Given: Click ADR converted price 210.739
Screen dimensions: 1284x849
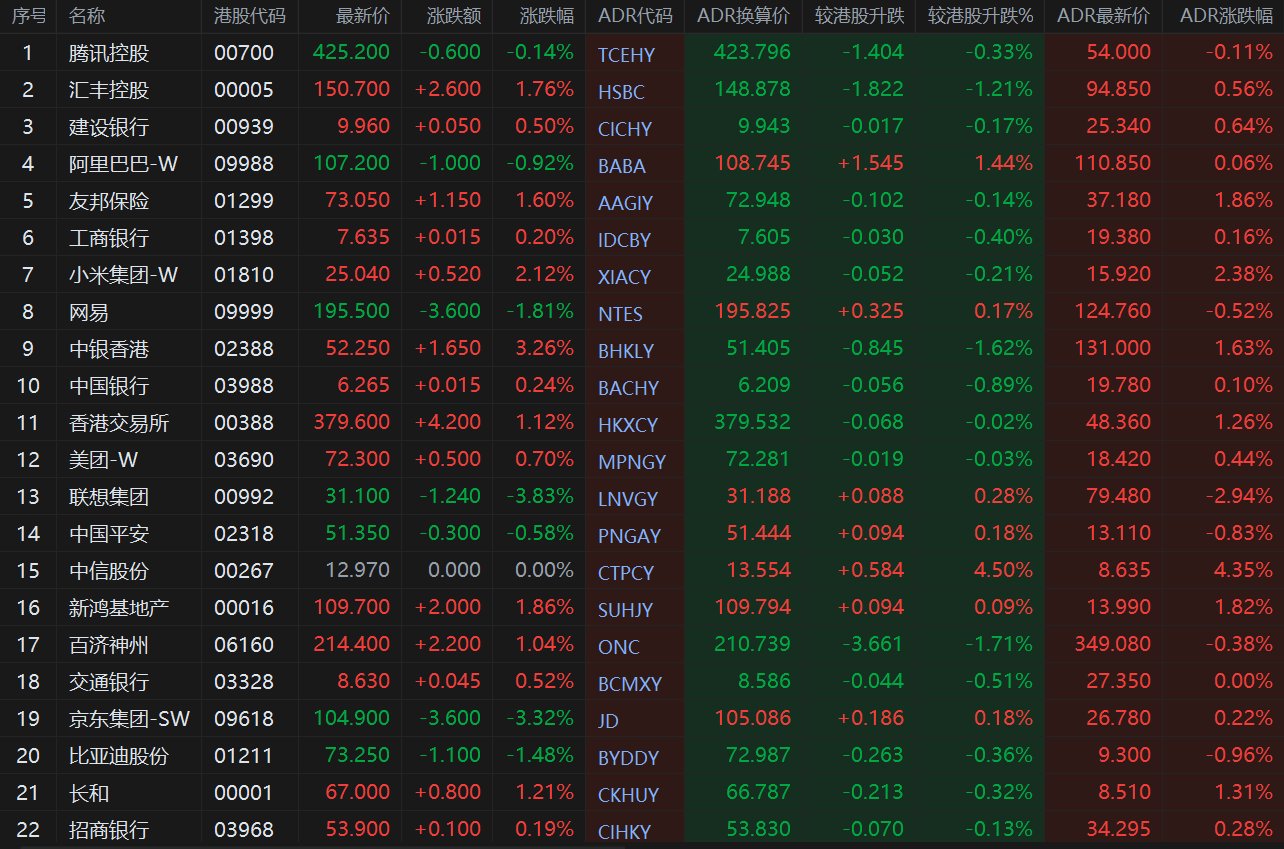Looking at the screenshot, I should tap(751, 645).
